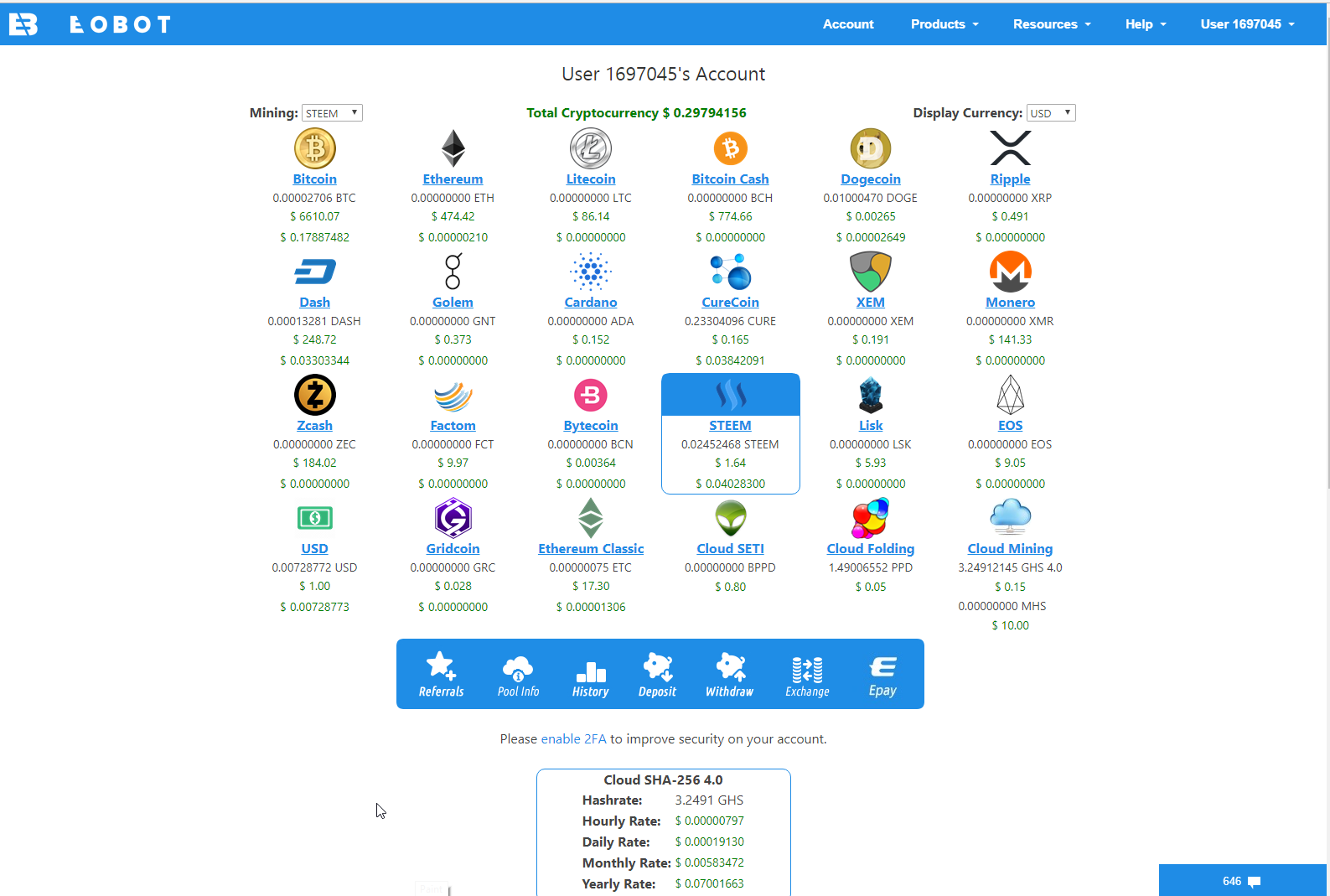This screenshot has height=896, width=1330.
Task: Open the Ethereum Classic link
Action: [591, 549]
